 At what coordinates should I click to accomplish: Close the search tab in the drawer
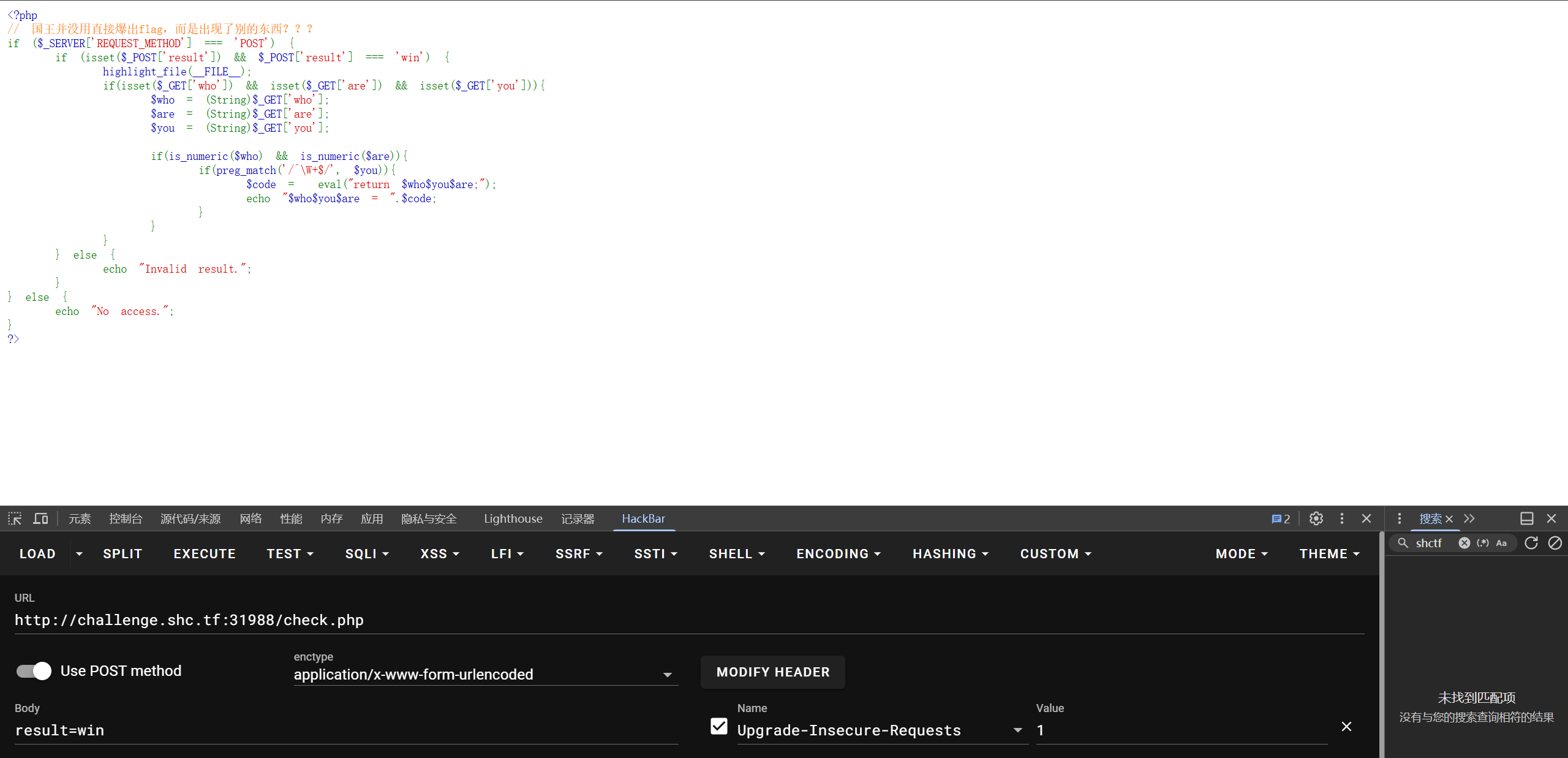click(1449, 519)
